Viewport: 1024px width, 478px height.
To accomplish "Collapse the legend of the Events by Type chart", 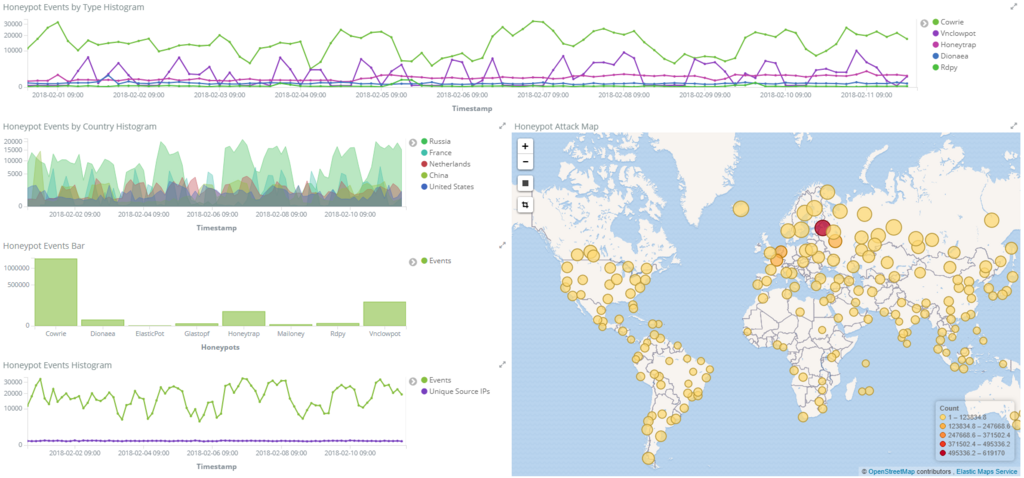I will pyautogui.click(x=924, y=23).
